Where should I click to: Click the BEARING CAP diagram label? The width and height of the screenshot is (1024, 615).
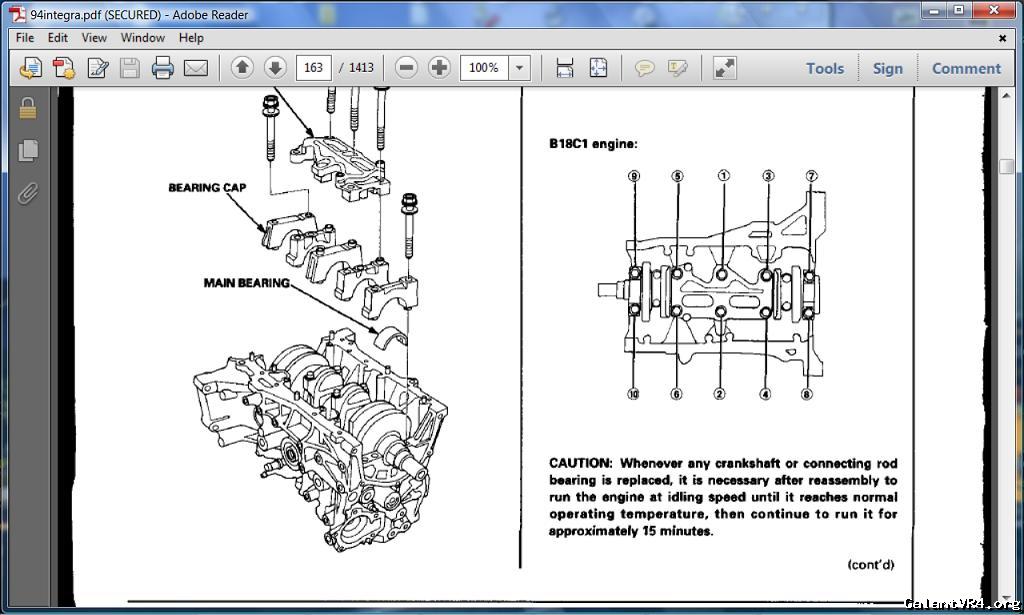(x=207, y=188)
